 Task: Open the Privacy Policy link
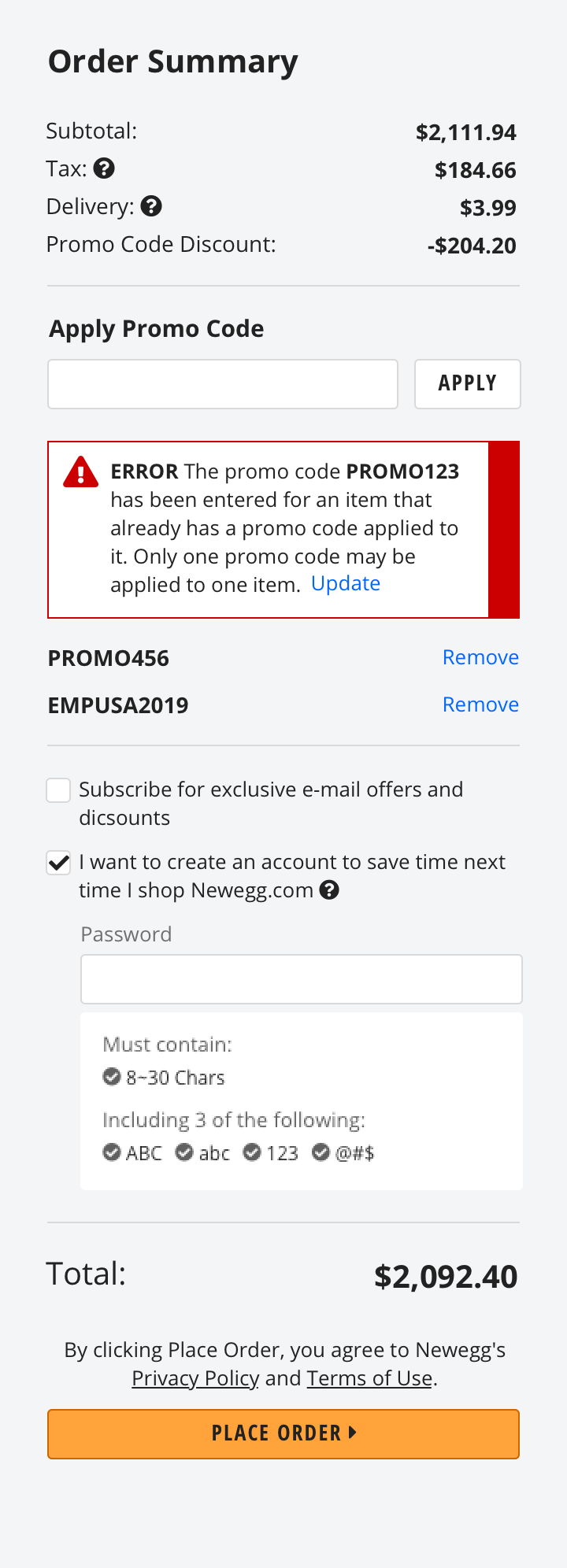click(195, 1378)
